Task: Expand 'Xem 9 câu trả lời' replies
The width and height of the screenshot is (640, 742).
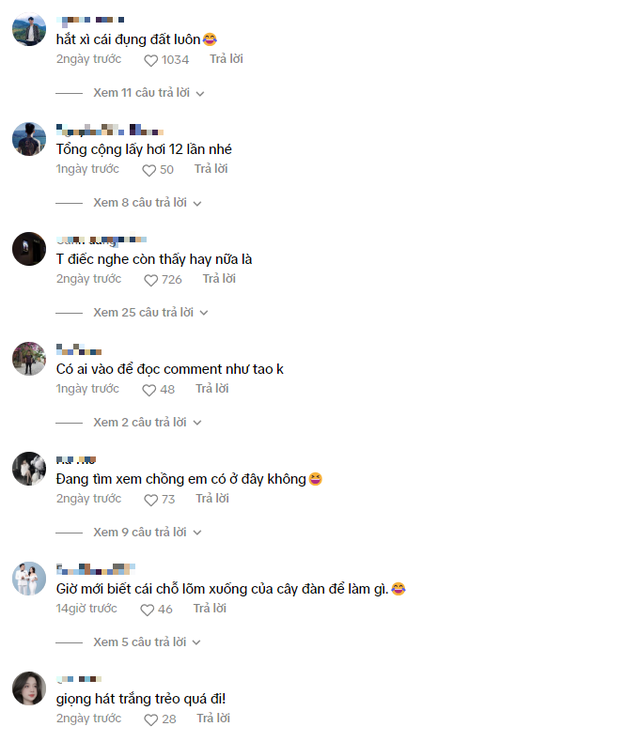Action: pos(147,532)
